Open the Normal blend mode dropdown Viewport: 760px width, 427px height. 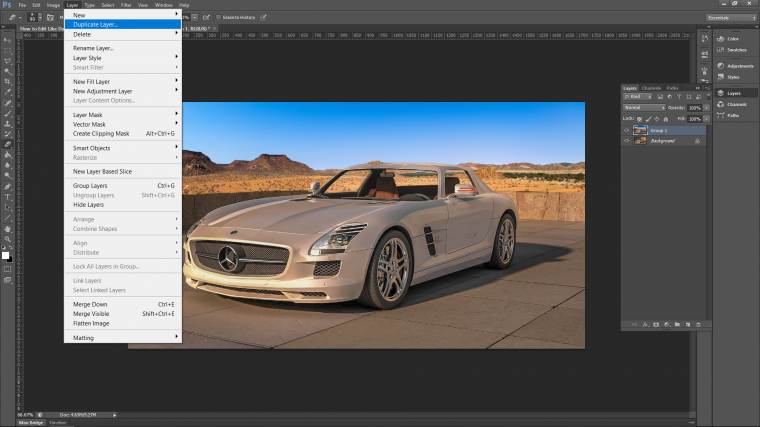click(644, 108)
